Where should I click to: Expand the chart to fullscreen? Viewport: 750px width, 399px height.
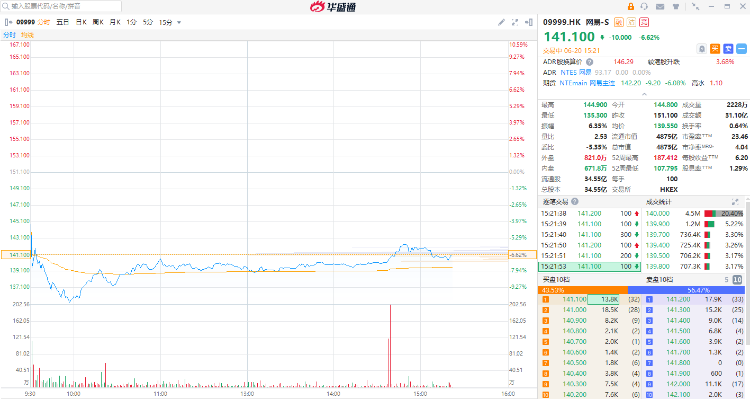click(x=515, y=22)
